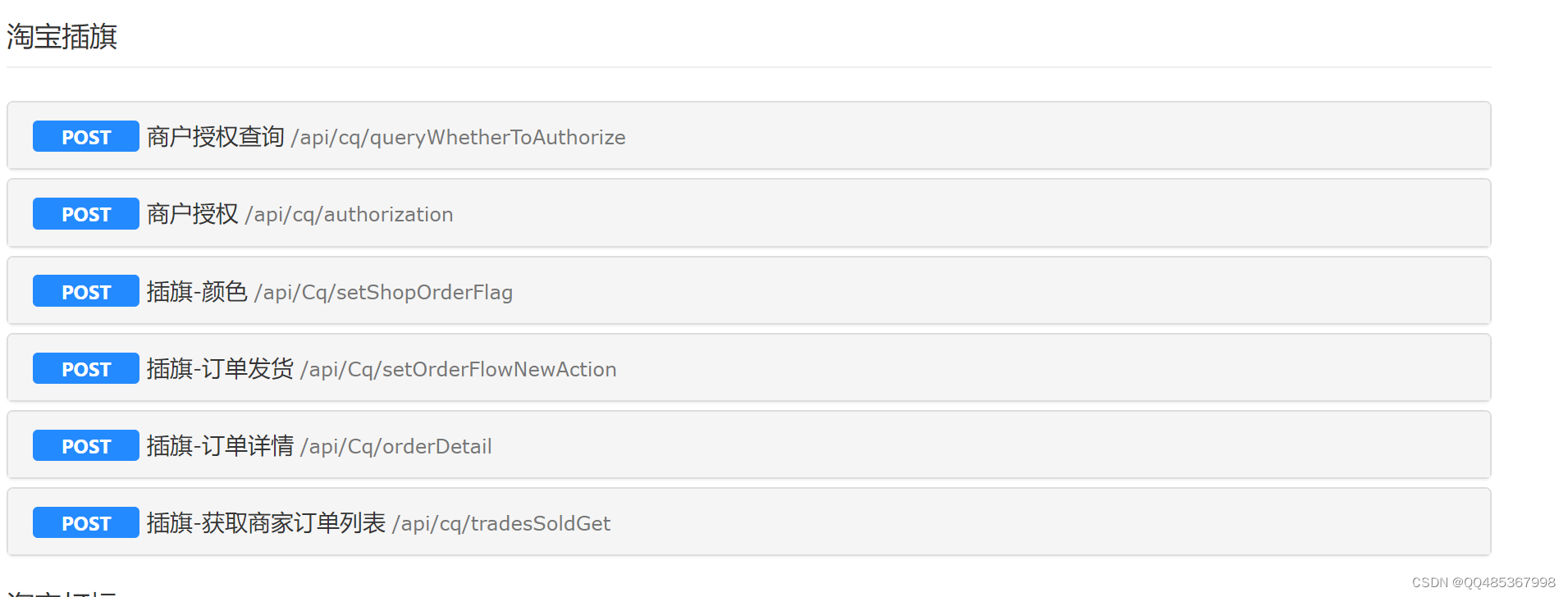Click the CSDN @QQ485367998 watermark
1568x597 pixels.
[1483, 582]
